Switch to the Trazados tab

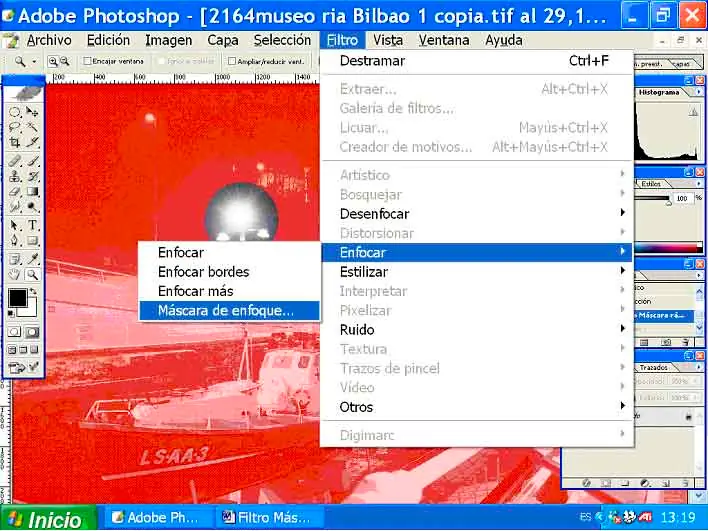tap(653, 368)
